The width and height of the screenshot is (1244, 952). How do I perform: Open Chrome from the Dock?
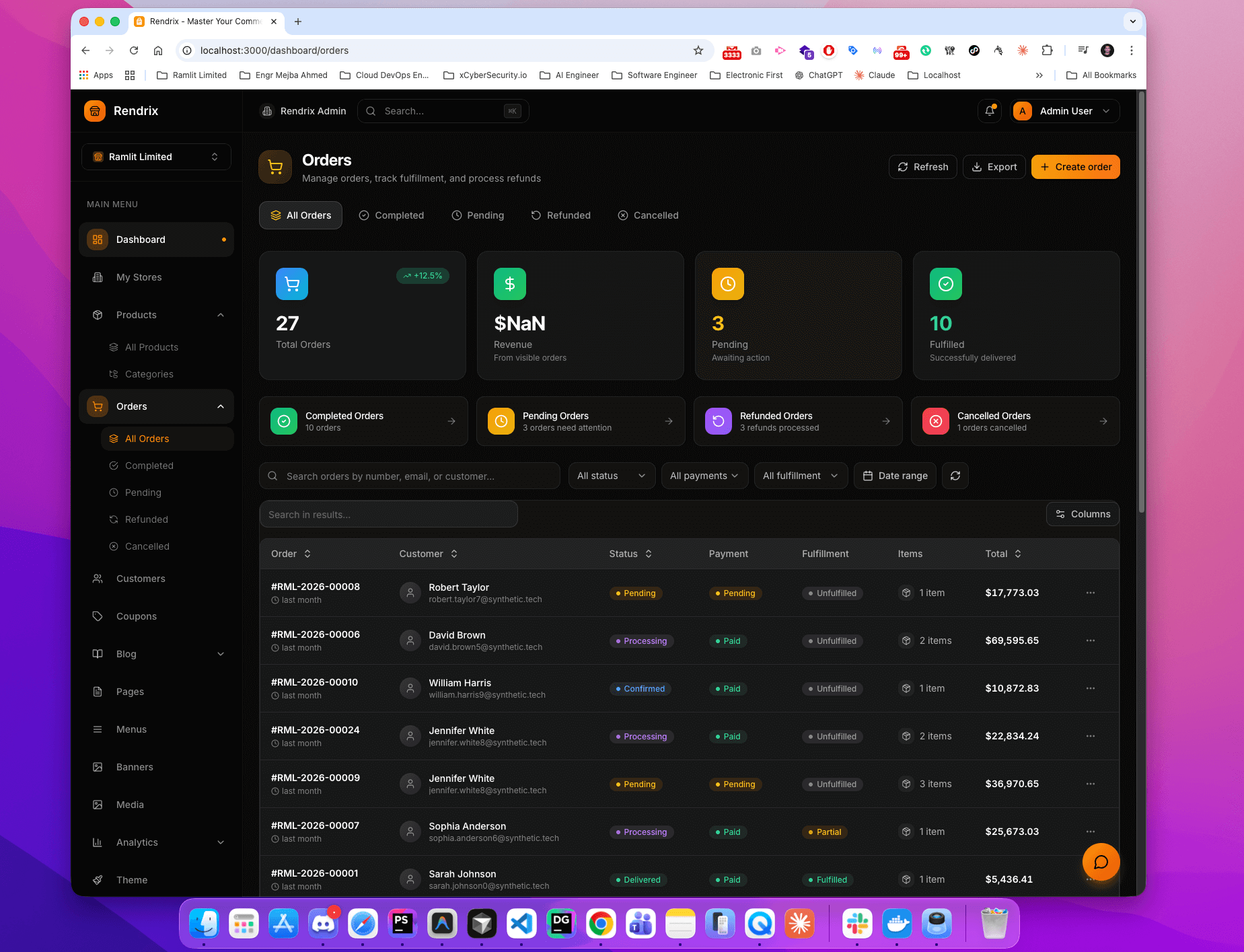601,924
